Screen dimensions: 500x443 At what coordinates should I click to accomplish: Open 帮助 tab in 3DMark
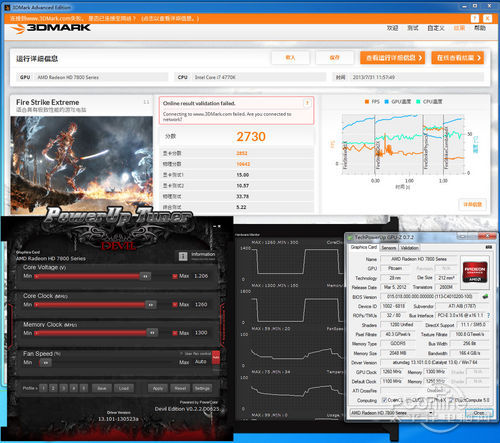tap(480, 28)
